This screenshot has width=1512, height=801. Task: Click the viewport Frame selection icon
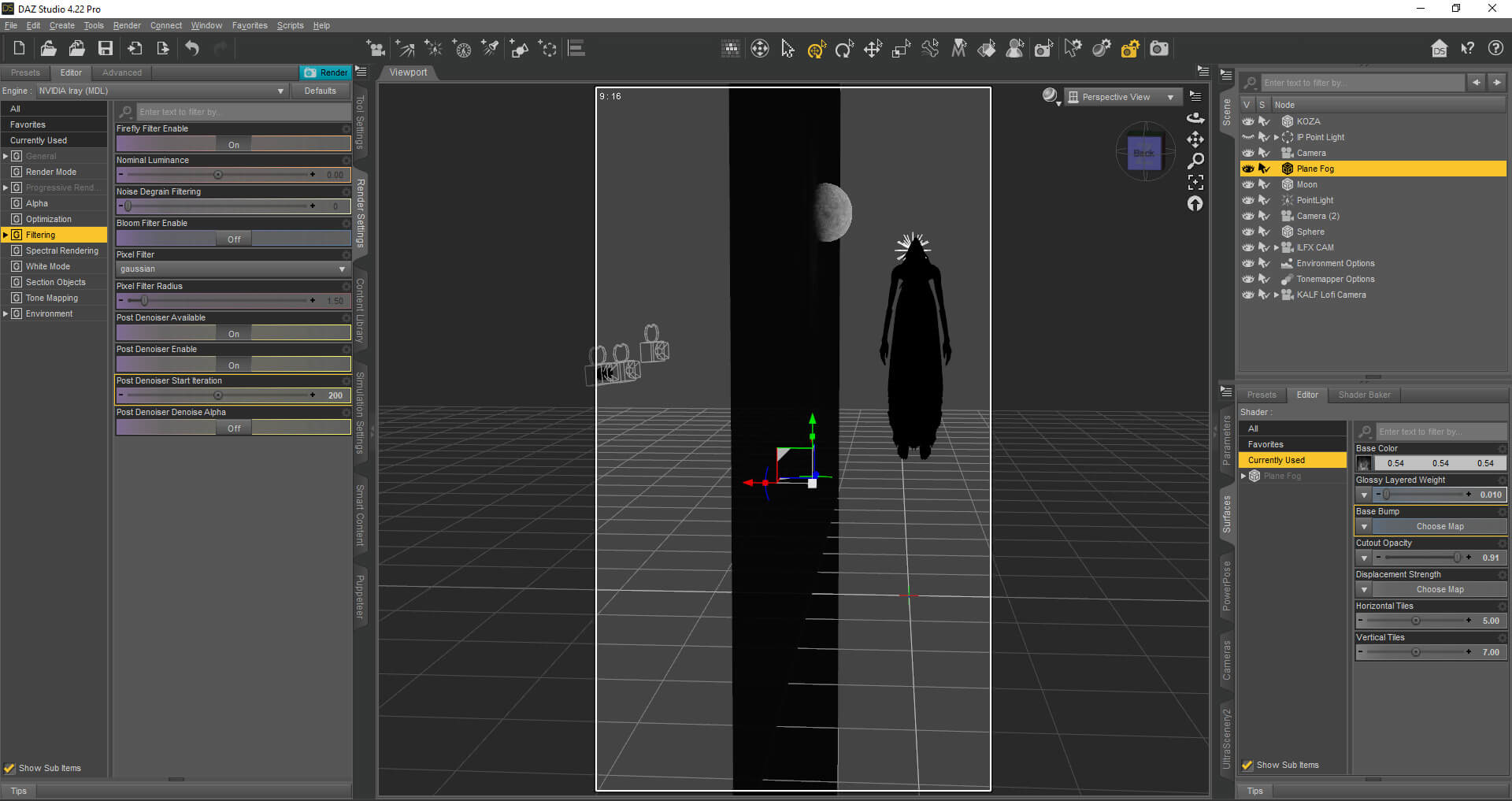1195,183
